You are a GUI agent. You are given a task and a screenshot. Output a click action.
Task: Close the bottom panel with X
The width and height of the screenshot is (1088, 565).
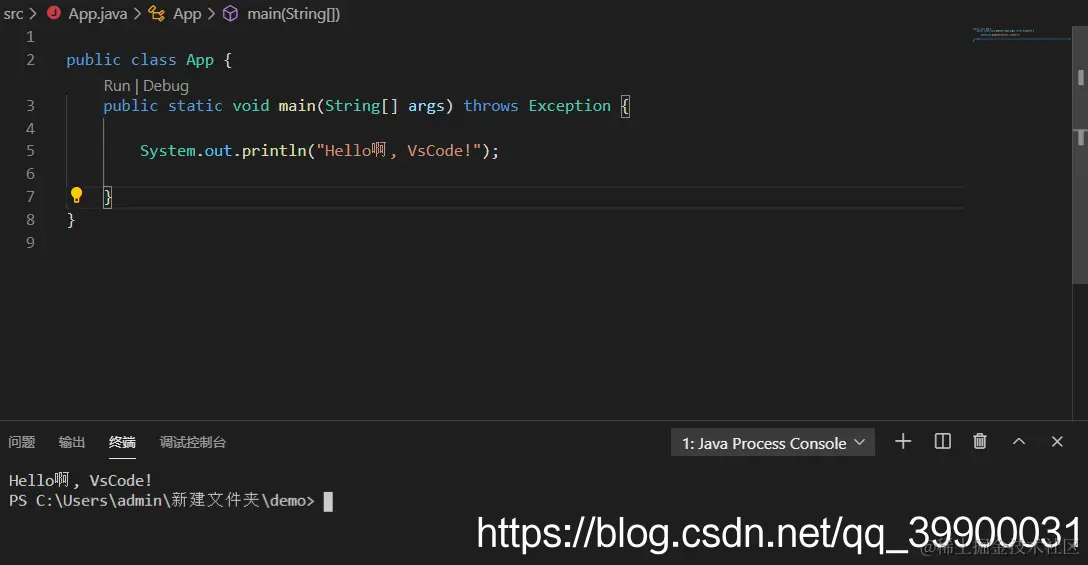[1057, 441]
